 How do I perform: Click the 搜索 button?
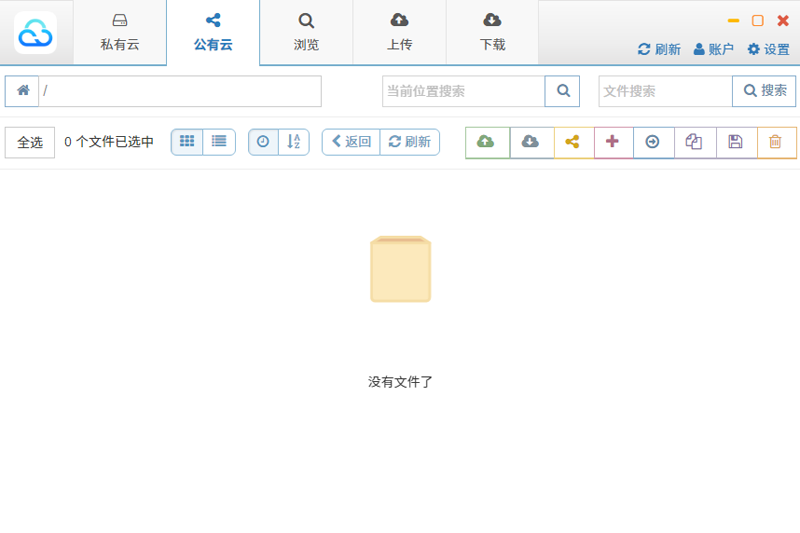[x=764, y=91]
